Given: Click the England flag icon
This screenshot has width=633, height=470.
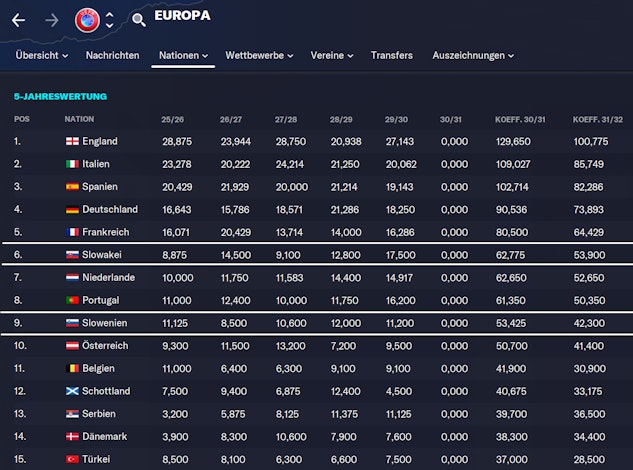Looking at the screenshot, I should tap(72, 141).
